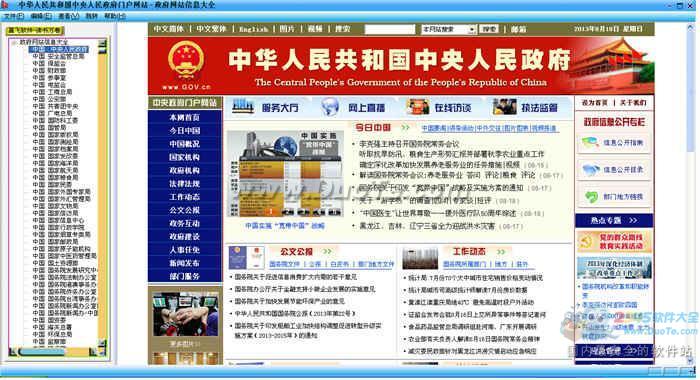Open the English version link
The image size is (700, 380).
(254, 29)
